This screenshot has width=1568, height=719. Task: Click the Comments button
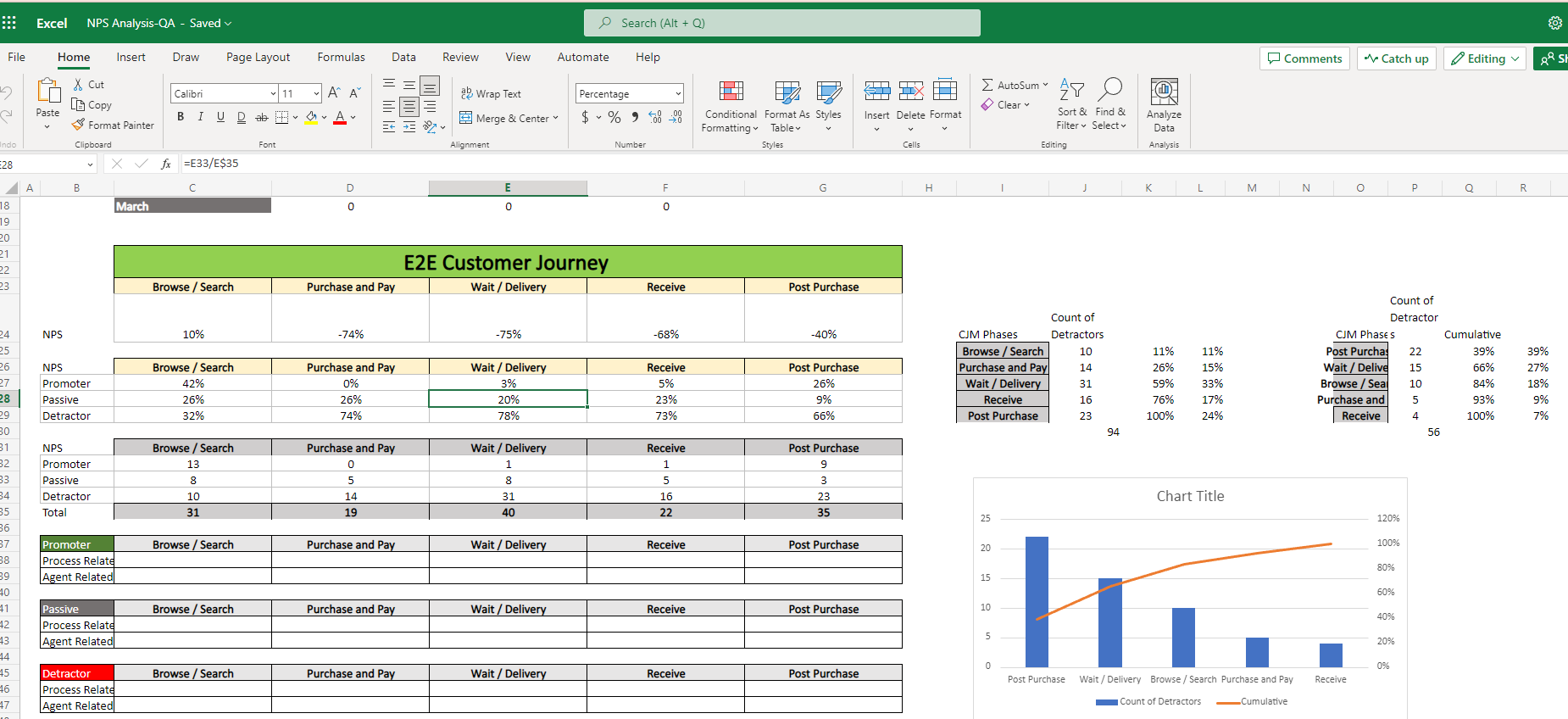click(1304, 59)
